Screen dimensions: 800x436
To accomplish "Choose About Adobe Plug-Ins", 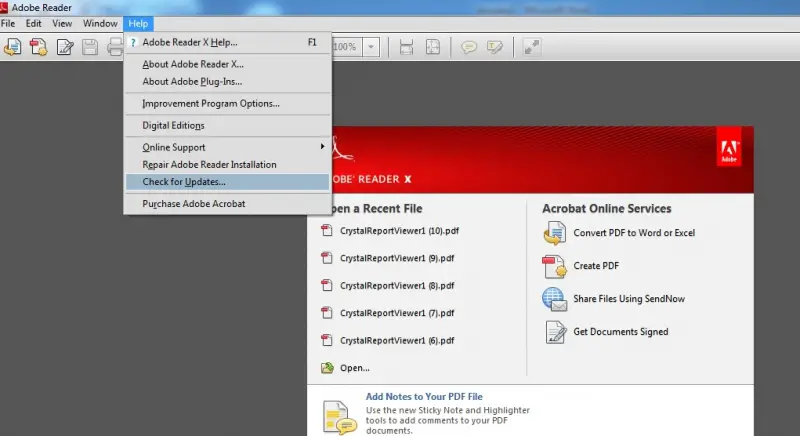I will pos(228,82).
